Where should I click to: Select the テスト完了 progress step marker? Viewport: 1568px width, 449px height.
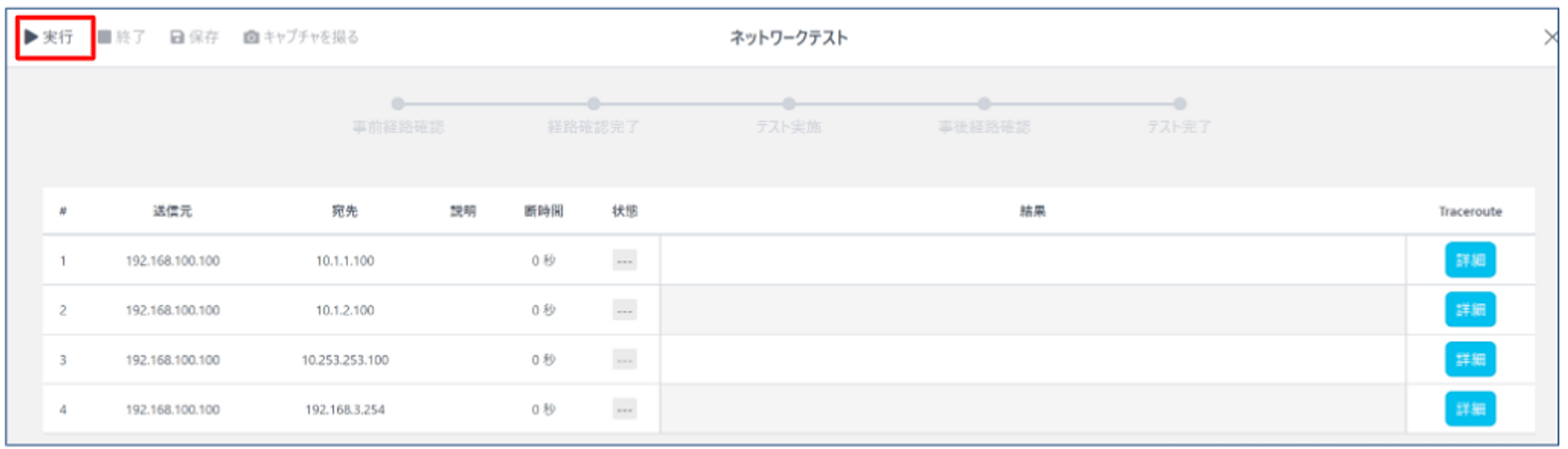click(1179, 103)
